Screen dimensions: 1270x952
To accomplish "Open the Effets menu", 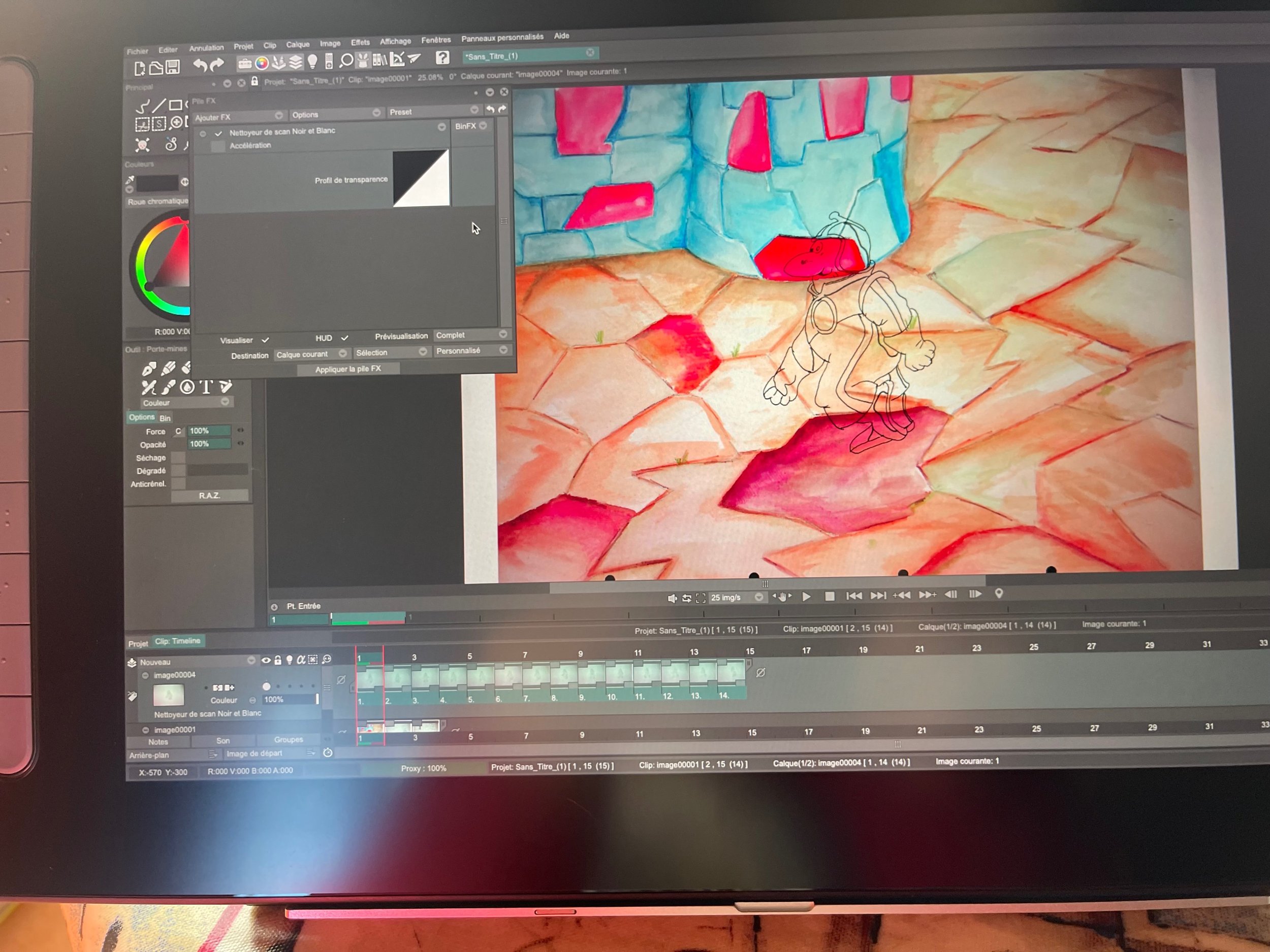I will click(360, 43).
